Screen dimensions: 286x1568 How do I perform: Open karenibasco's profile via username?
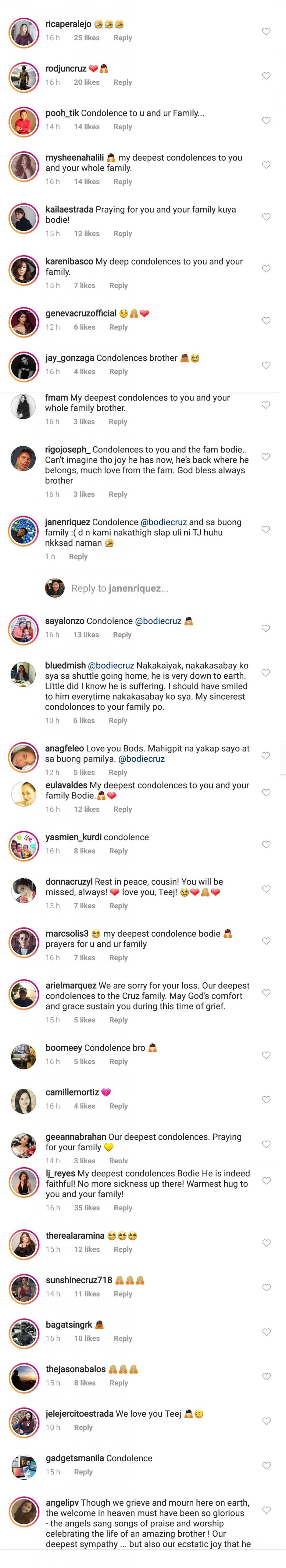coord(69,261)
